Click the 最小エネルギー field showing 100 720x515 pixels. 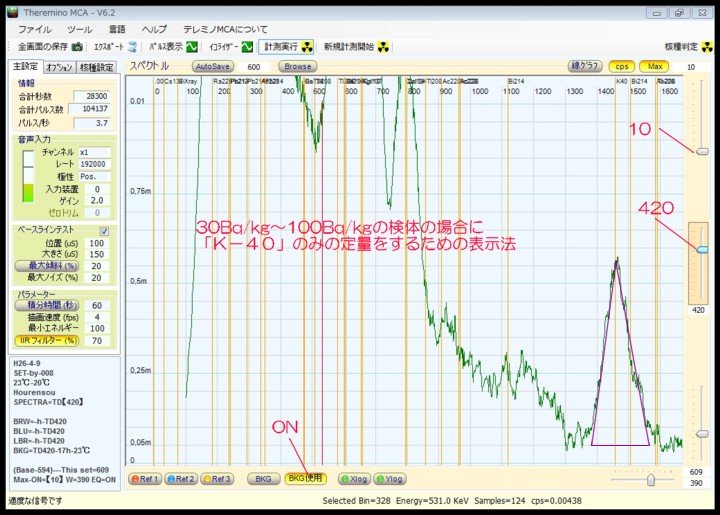[x=97, y=329]
